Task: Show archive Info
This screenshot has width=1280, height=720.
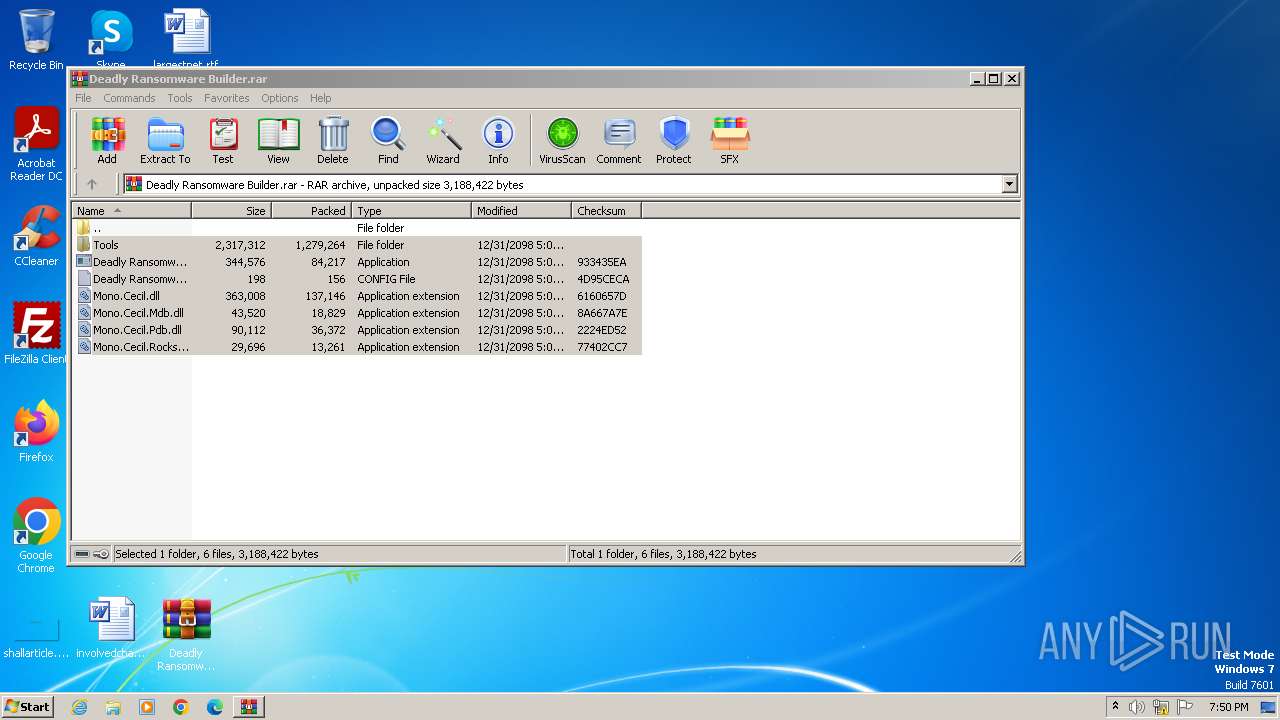Action: pyautogui.click(x=498, y=140)
